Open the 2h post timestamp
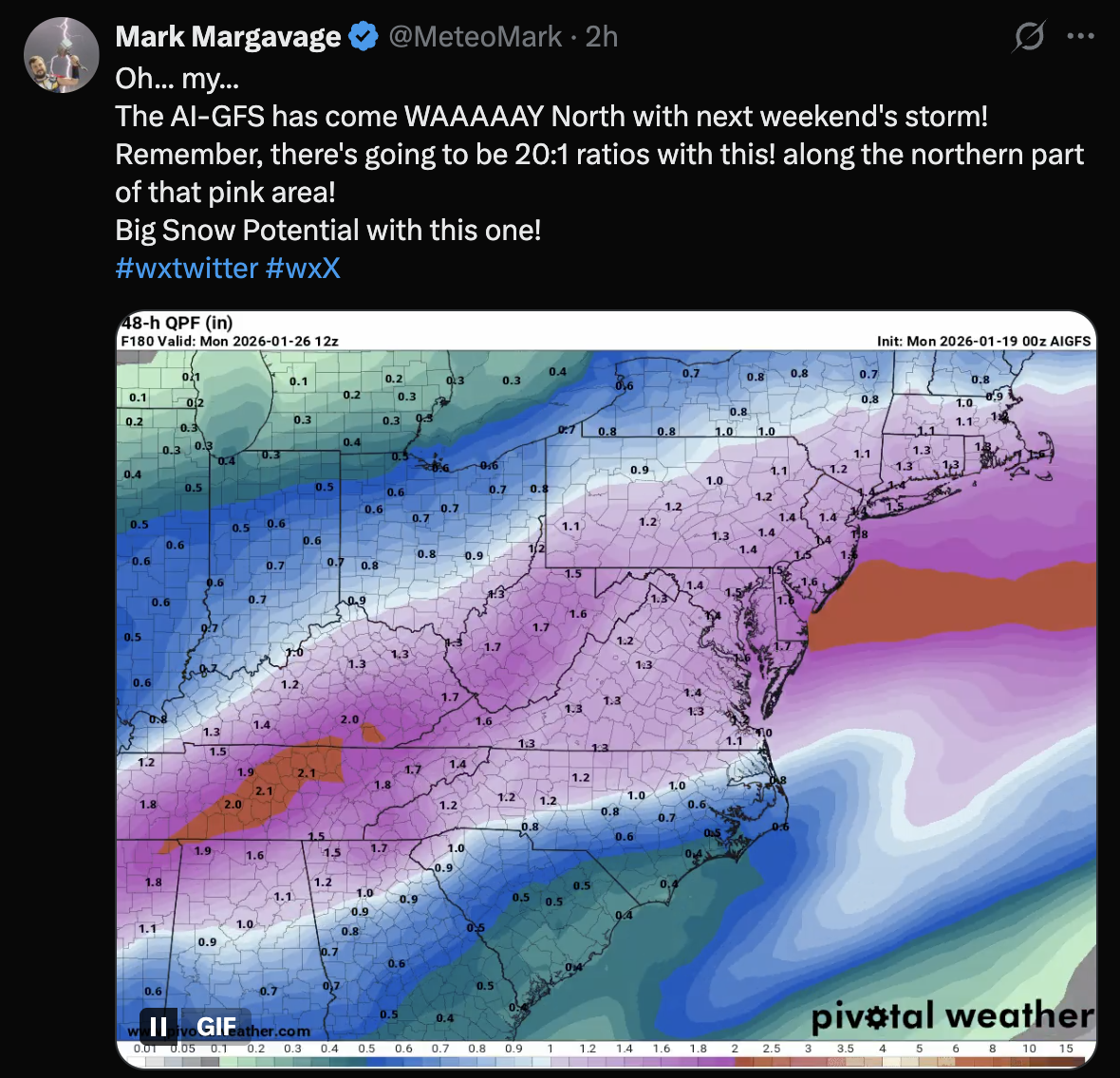Screen dimensions: 1120x1078 tap(602, 37)
